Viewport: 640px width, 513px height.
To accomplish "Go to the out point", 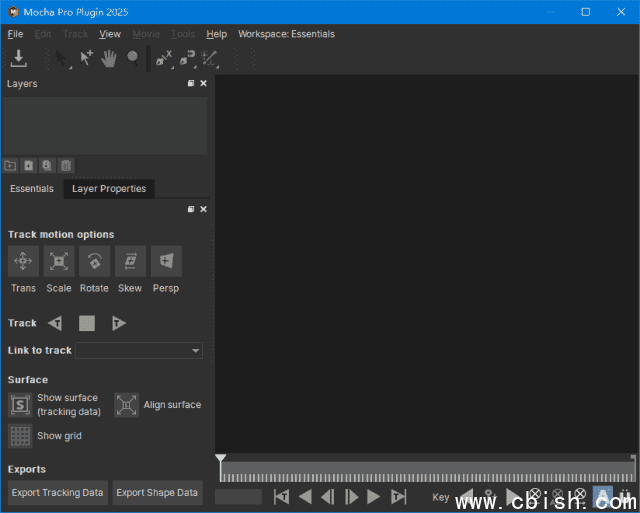I will click(x=398, y=497).
